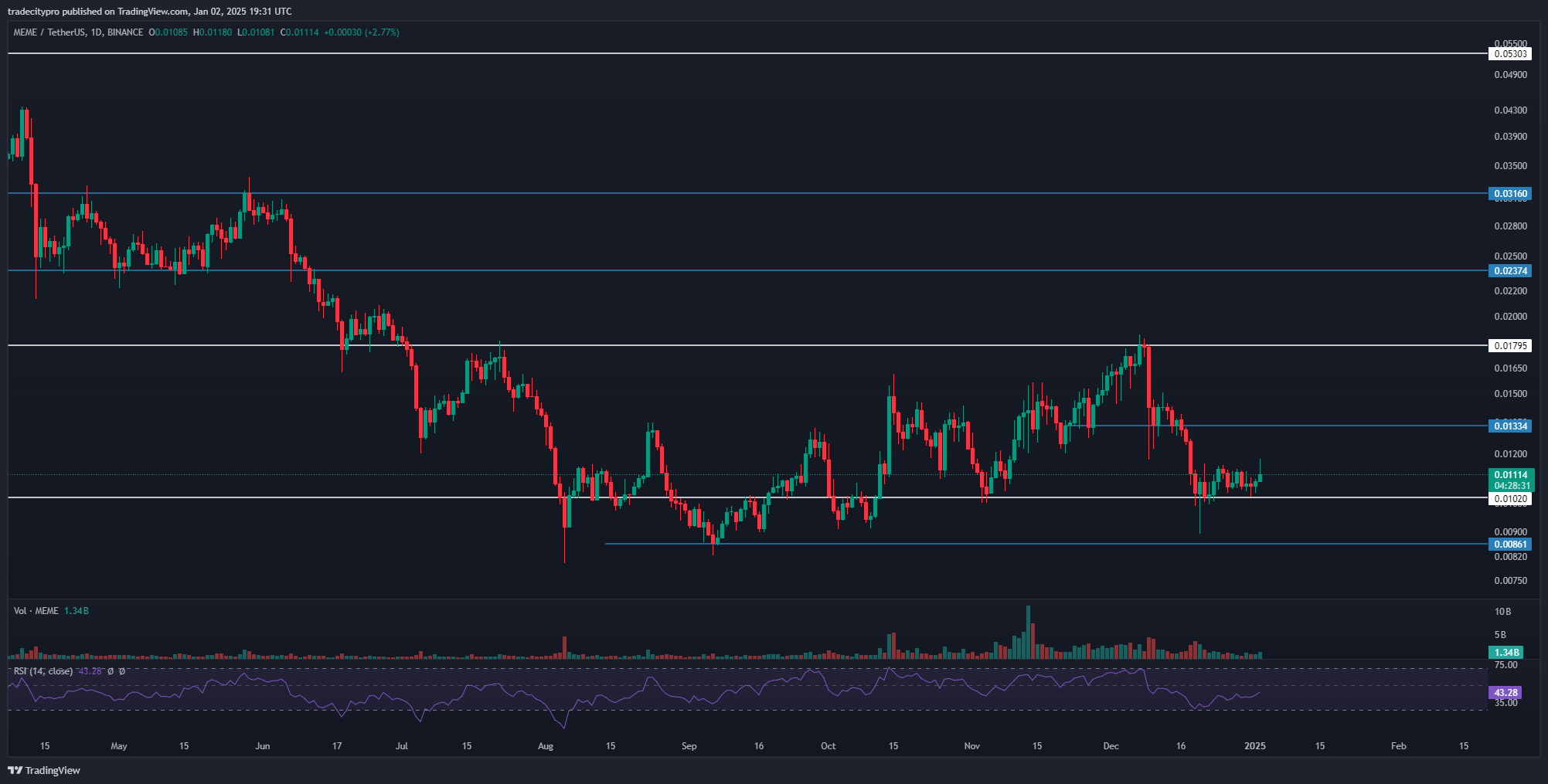This screenshot has width=1548, height=784.
Task: Click the low value 'L0.01081'
Action: (x=256, y=32)
